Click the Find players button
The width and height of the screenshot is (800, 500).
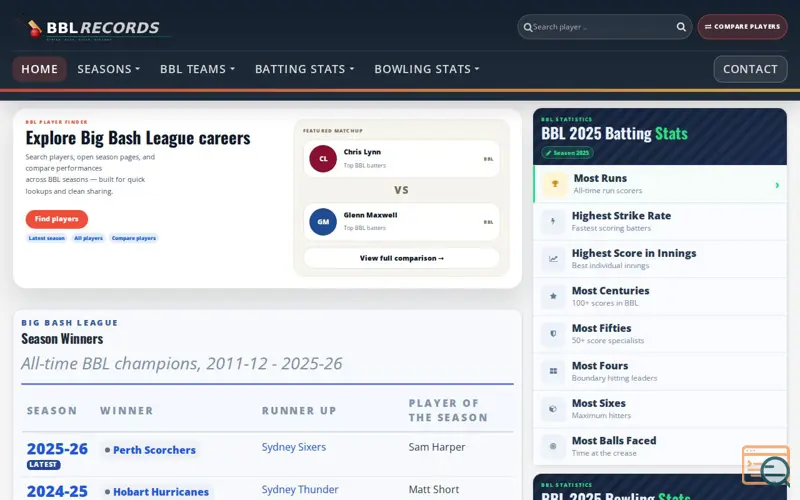[x=57, y=219]
